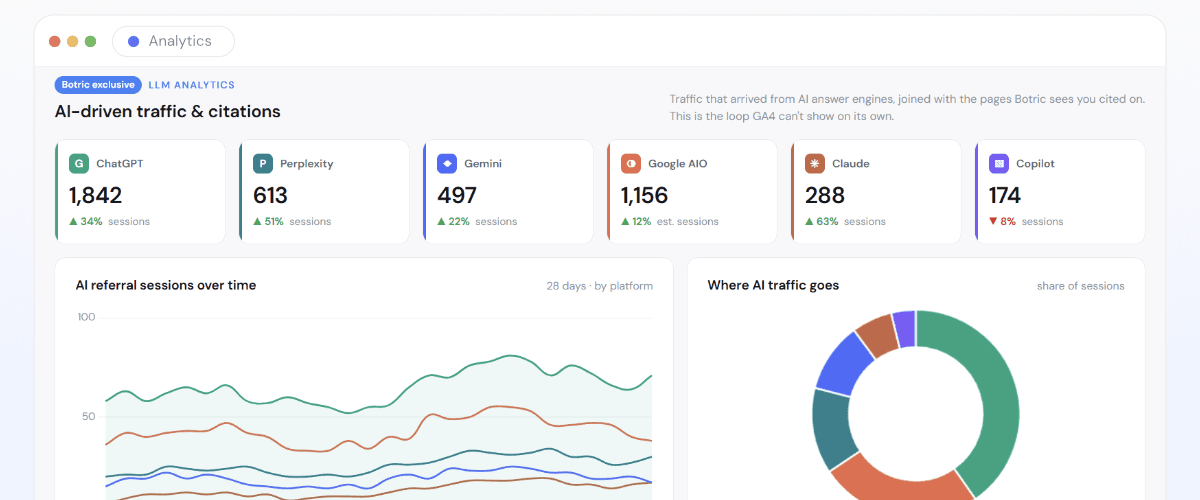
Task: Click the Claude 63% increase indicator
Action: tap(822, 222)
